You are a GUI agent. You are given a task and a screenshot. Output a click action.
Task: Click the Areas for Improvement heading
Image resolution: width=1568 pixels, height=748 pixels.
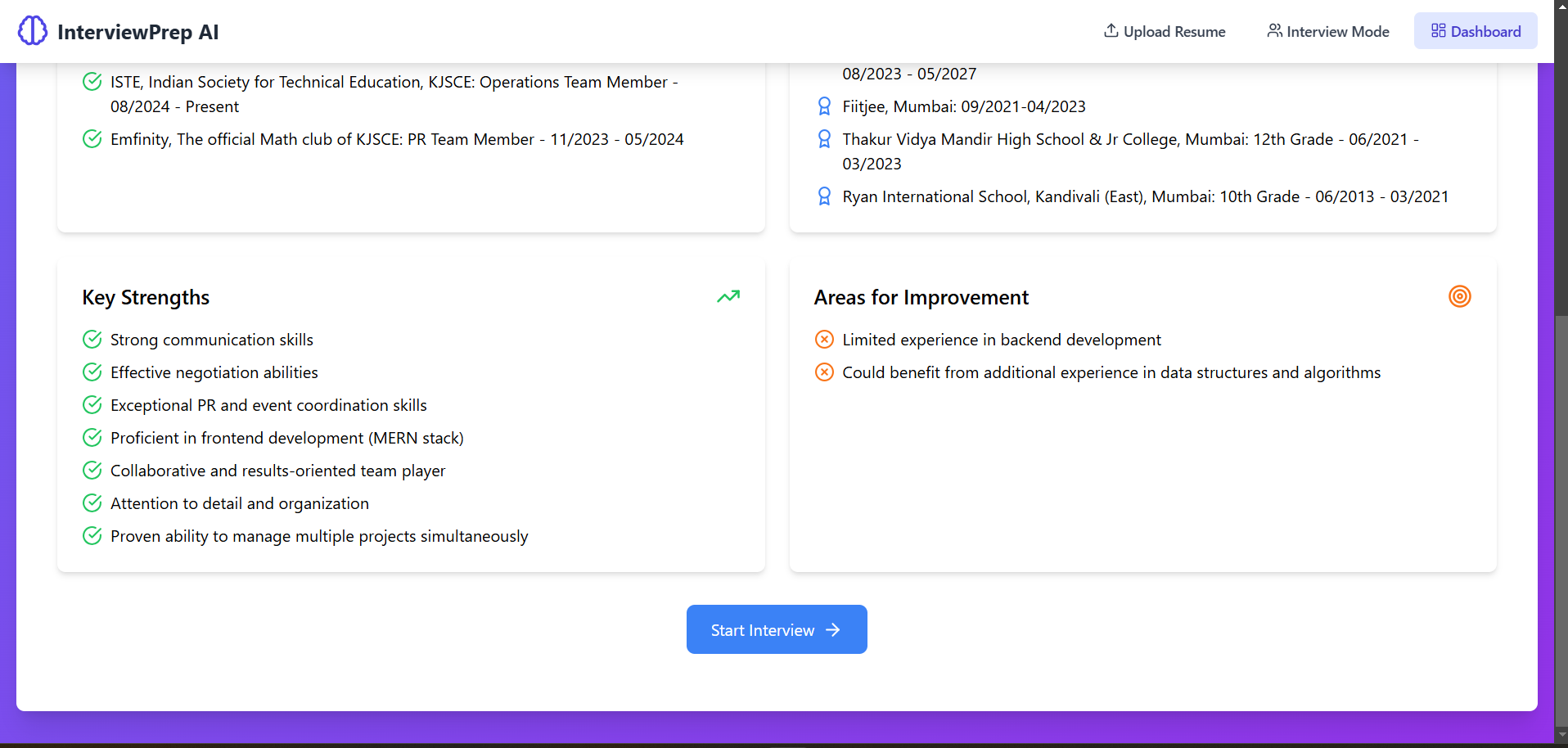click(921, 297)
